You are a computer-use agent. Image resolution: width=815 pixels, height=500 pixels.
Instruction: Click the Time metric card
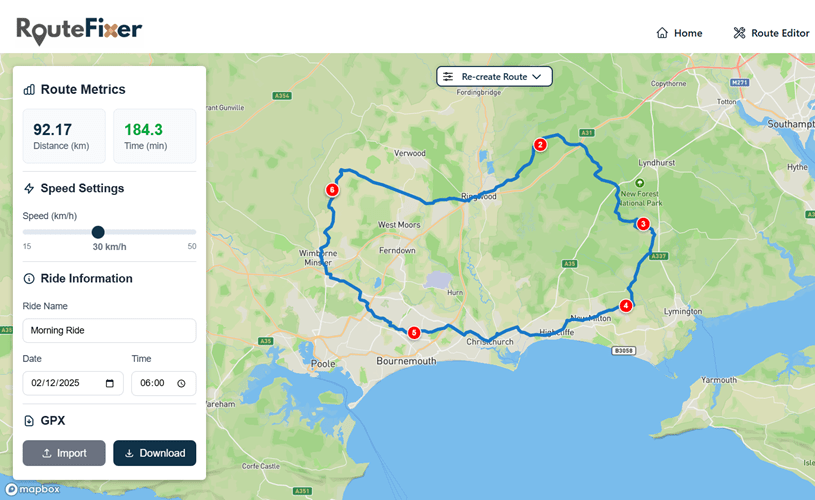154,136
